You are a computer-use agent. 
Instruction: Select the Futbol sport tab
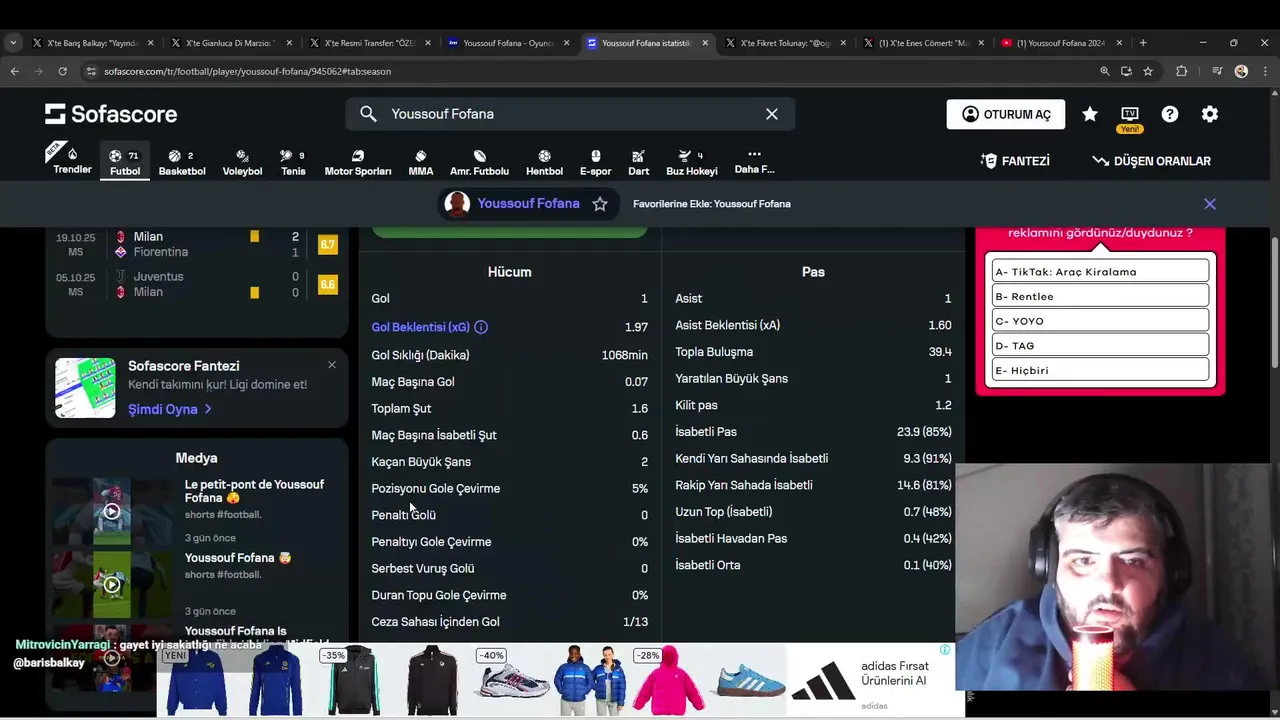(x=125, y=162)
